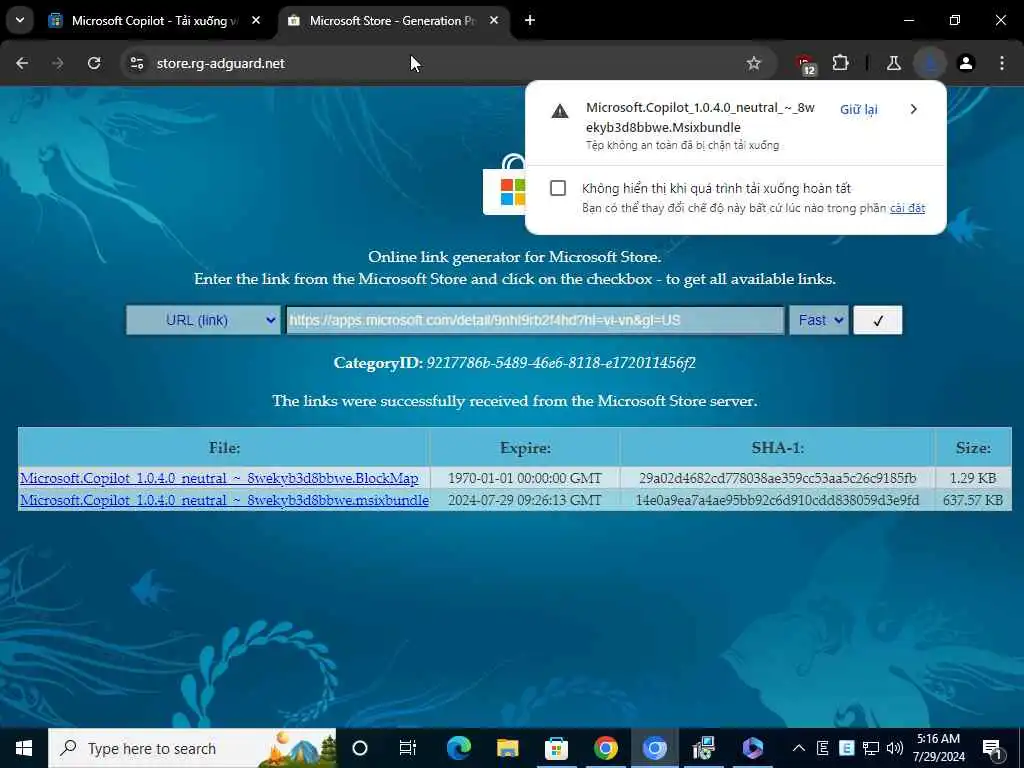Open the Fast ring dropdown
This screenshot has width=1024, height=768.
pyautogui.click(x=819, y=320)
